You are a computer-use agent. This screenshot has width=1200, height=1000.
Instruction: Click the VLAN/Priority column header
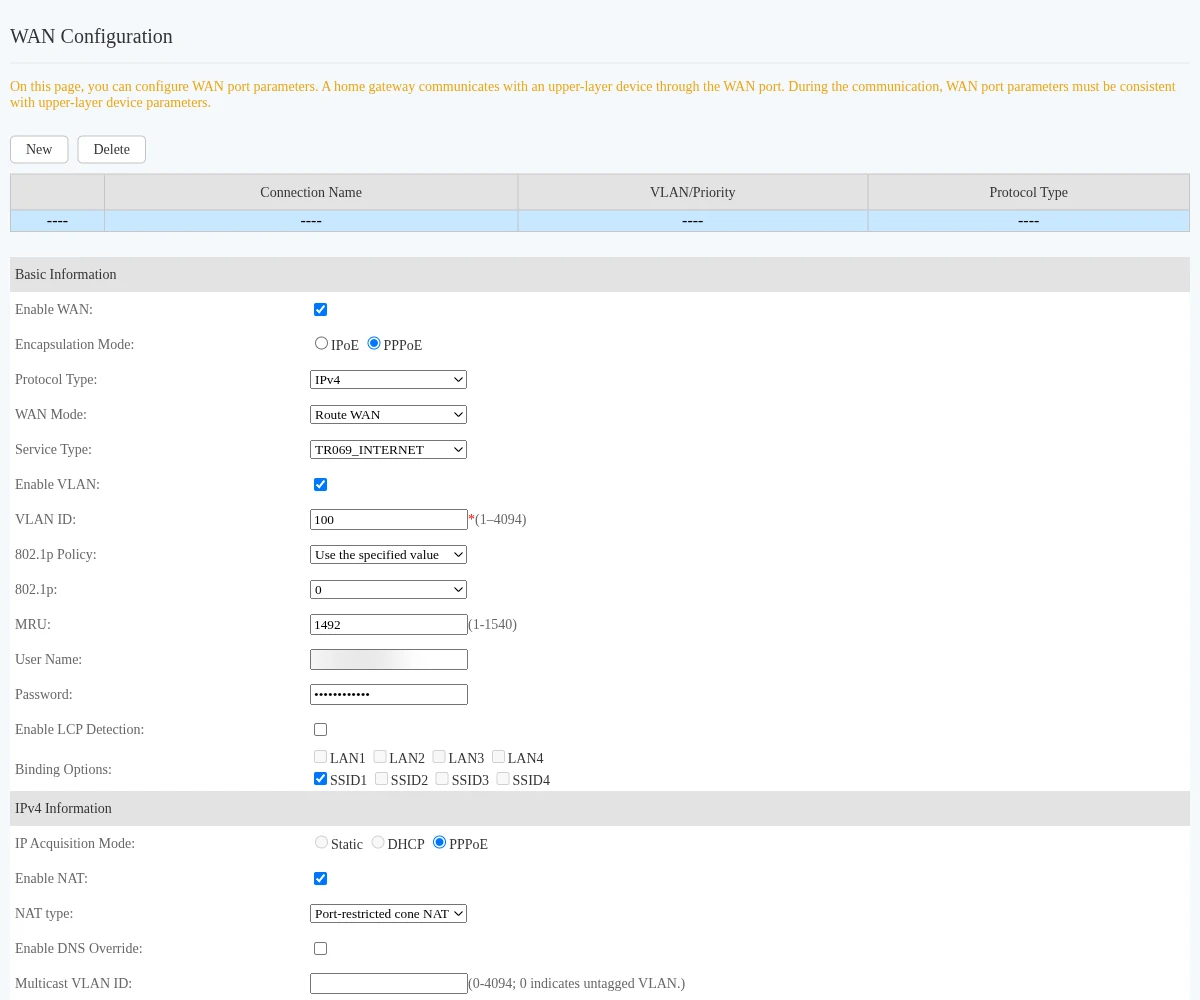click(693, 192)
